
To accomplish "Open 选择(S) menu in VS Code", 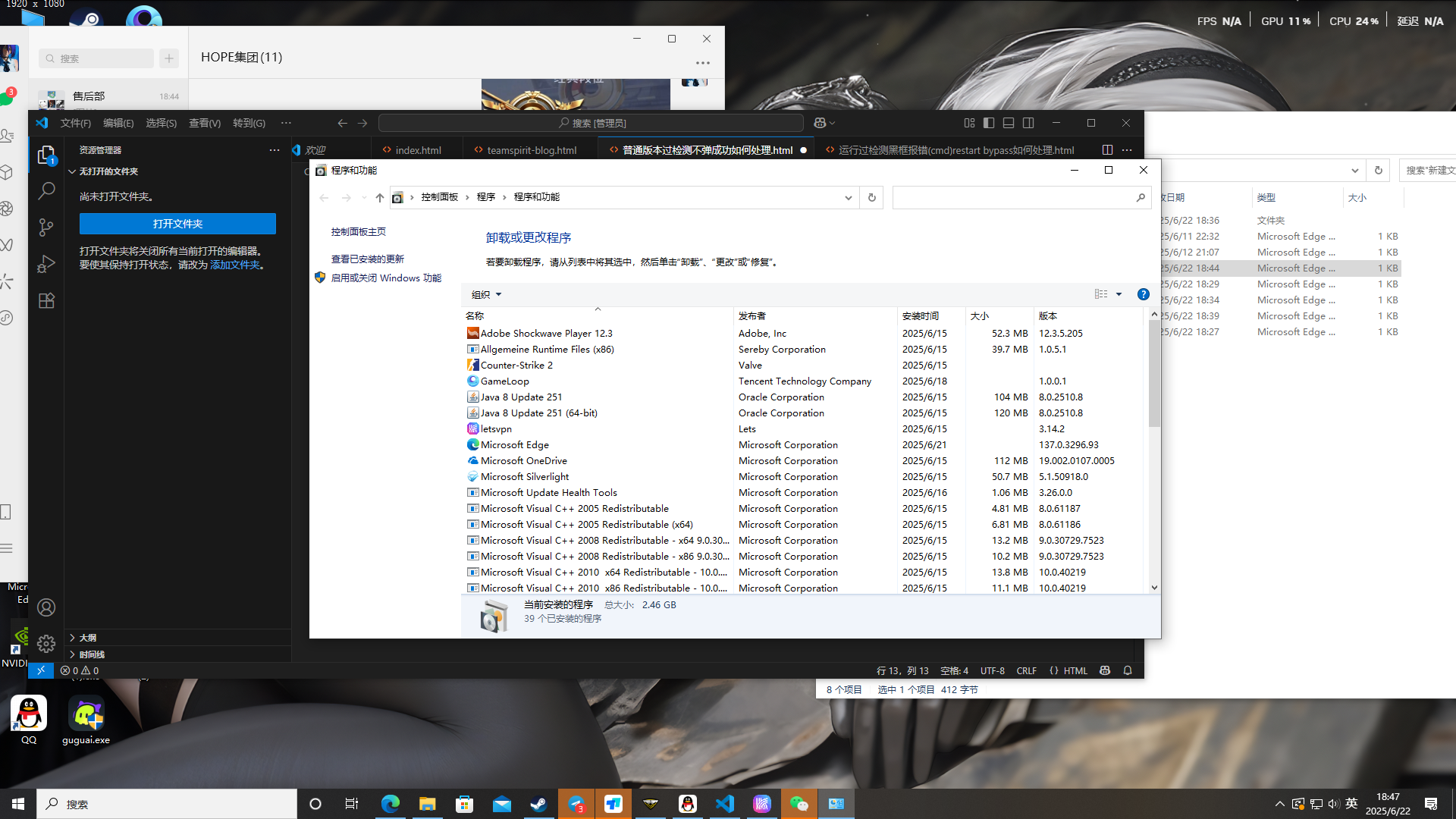I will (161, 123).
